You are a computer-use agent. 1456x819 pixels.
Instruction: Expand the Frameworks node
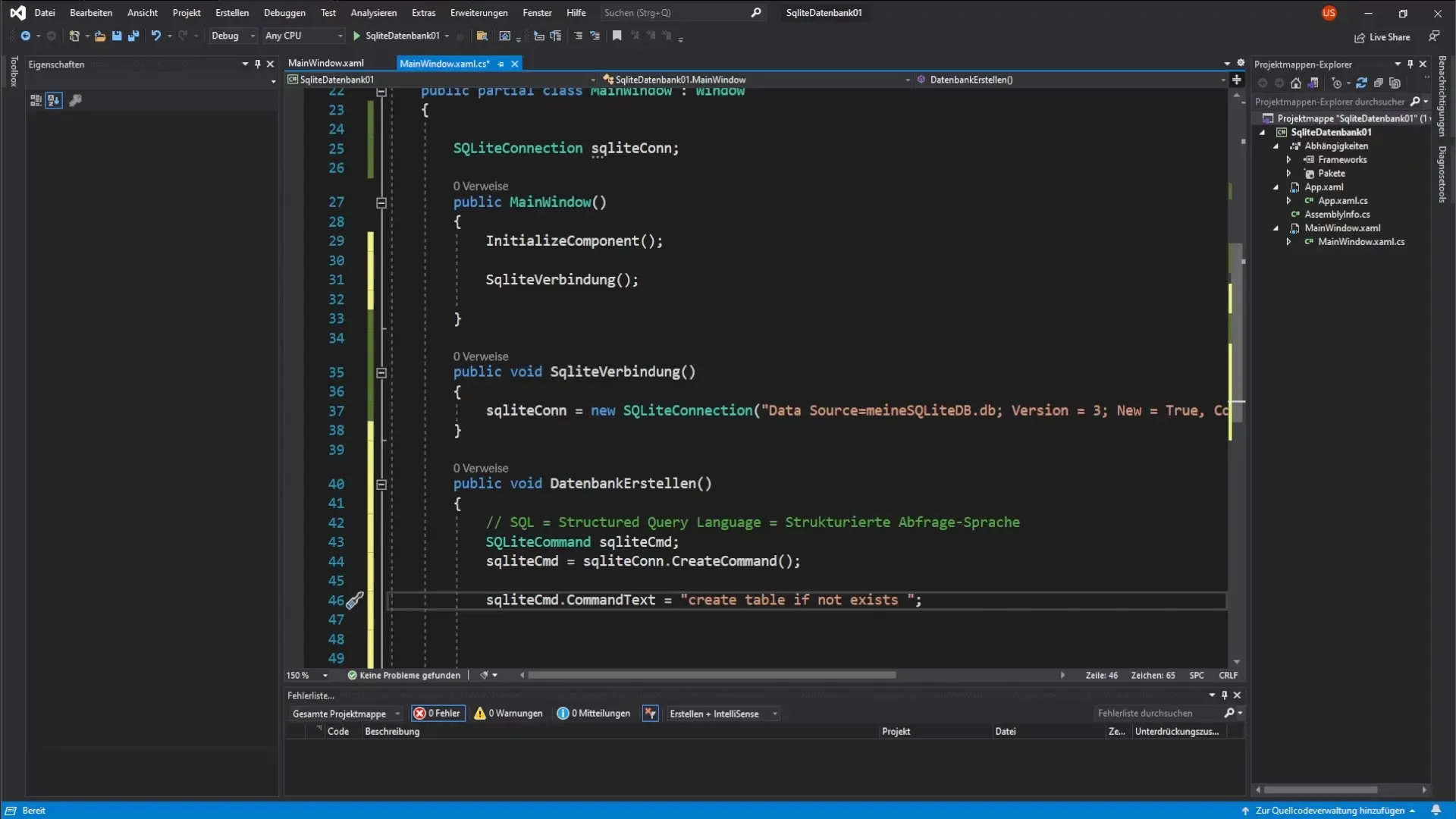pos(1288,160)
